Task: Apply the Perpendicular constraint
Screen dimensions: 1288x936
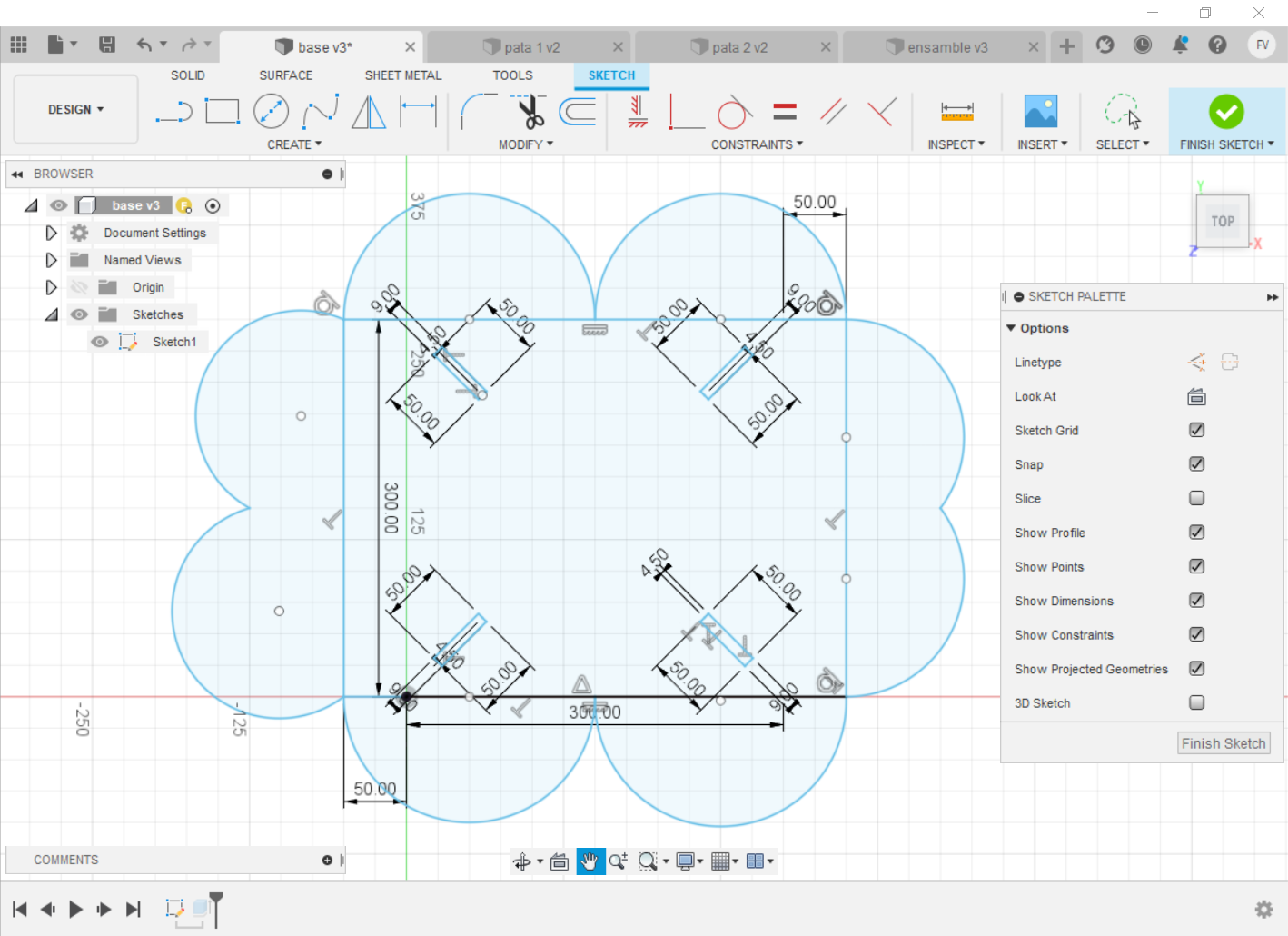Action: tap(882, 112)
